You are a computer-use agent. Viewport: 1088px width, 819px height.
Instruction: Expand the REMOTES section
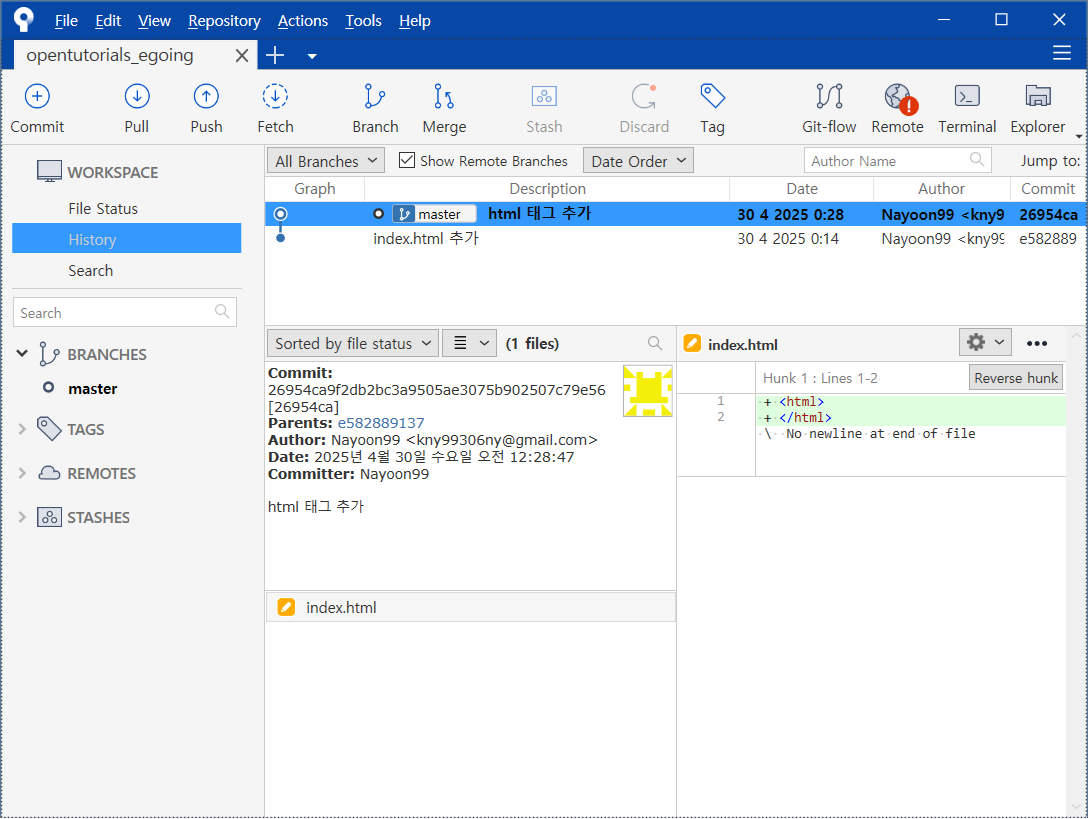(22, 473)
